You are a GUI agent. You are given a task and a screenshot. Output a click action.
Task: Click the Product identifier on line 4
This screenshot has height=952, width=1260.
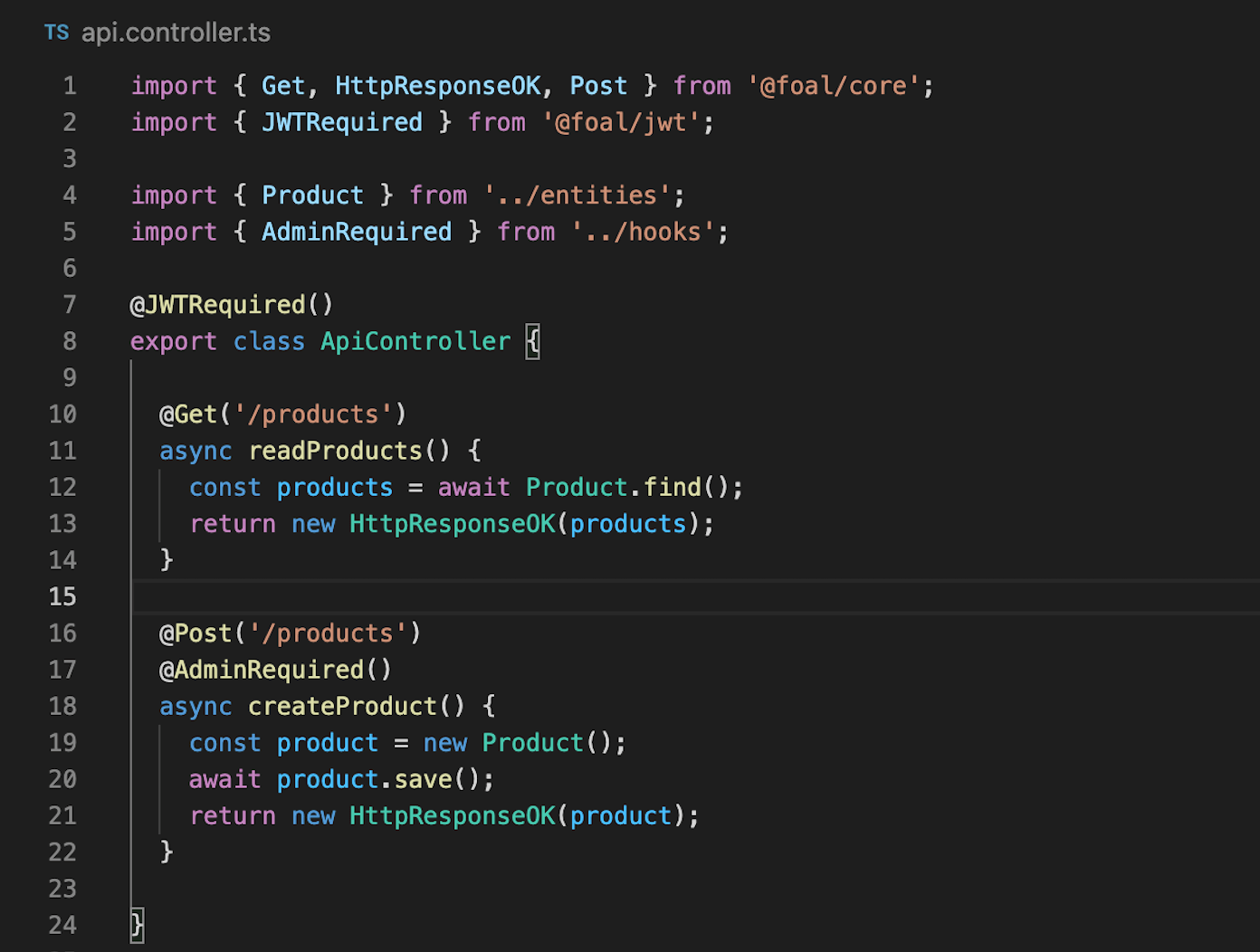tap(312, 195)
